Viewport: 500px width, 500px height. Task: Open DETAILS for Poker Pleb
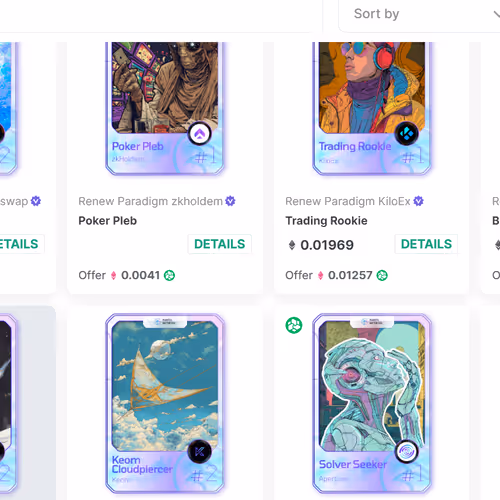tap(220, 244)
